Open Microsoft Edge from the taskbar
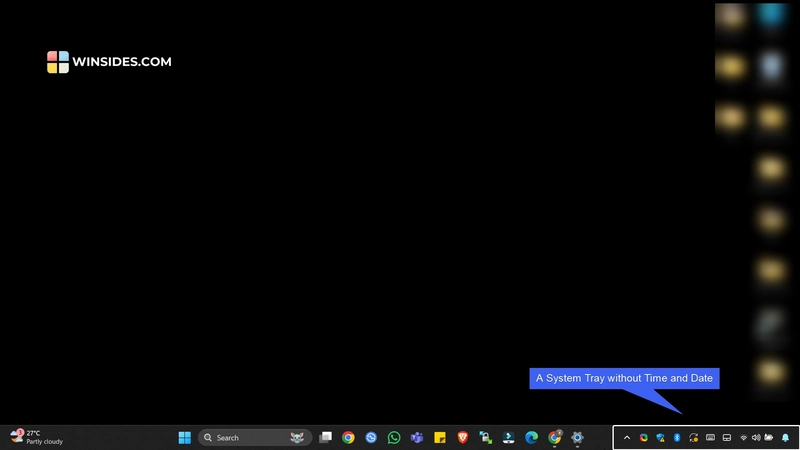800x450 pixels. click(x=531, y=437)
